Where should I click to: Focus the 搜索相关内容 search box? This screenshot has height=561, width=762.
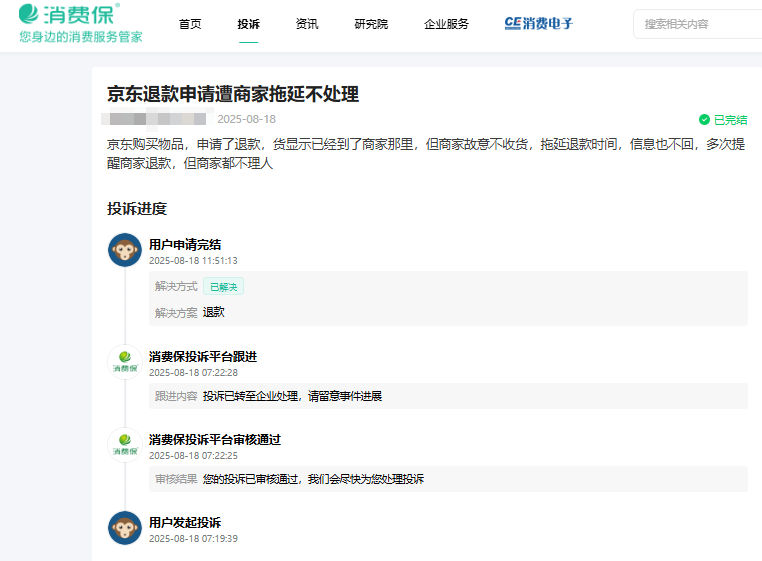698,24
